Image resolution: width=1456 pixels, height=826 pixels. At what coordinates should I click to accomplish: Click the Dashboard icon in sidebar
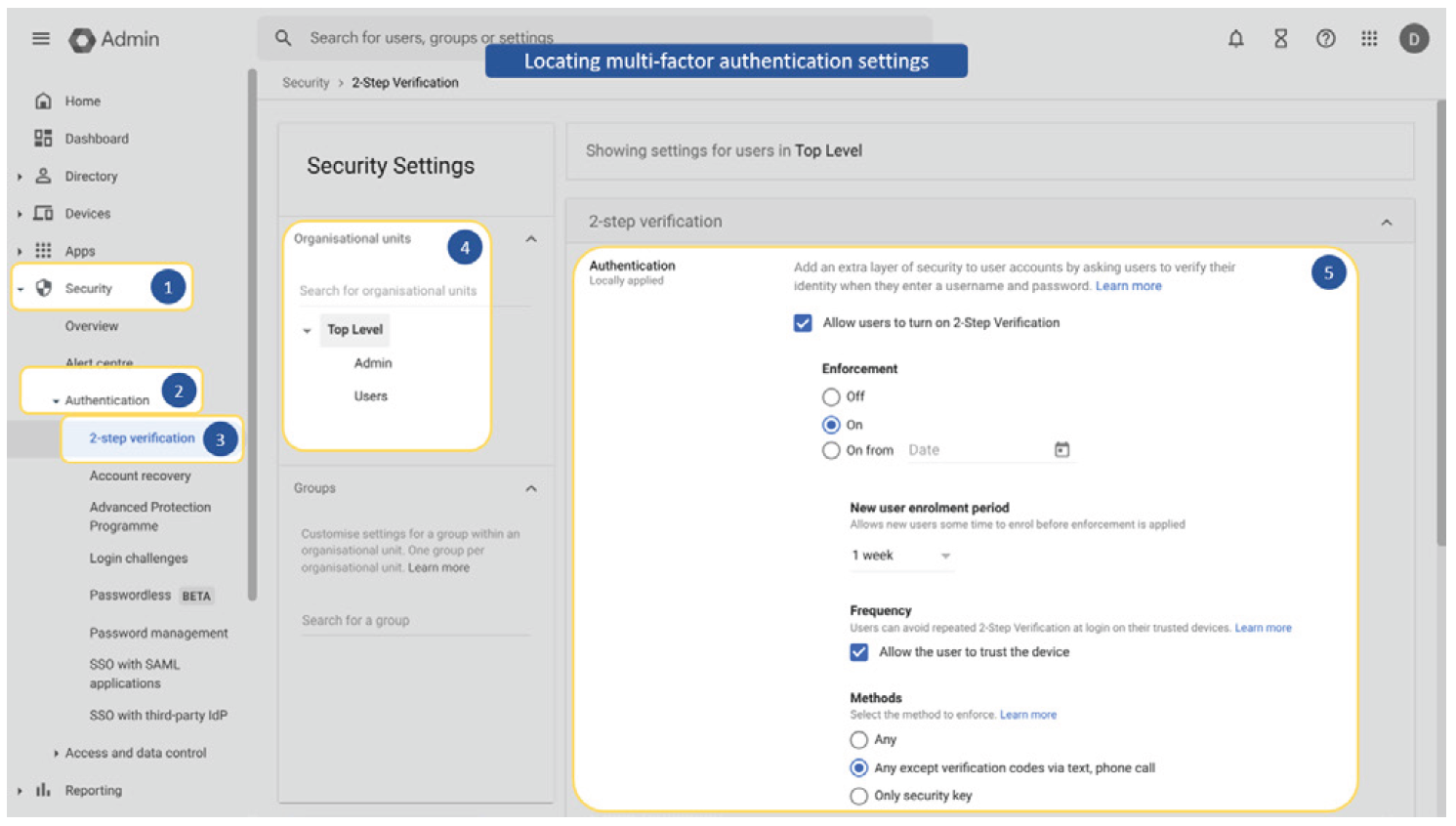[43, 138]
